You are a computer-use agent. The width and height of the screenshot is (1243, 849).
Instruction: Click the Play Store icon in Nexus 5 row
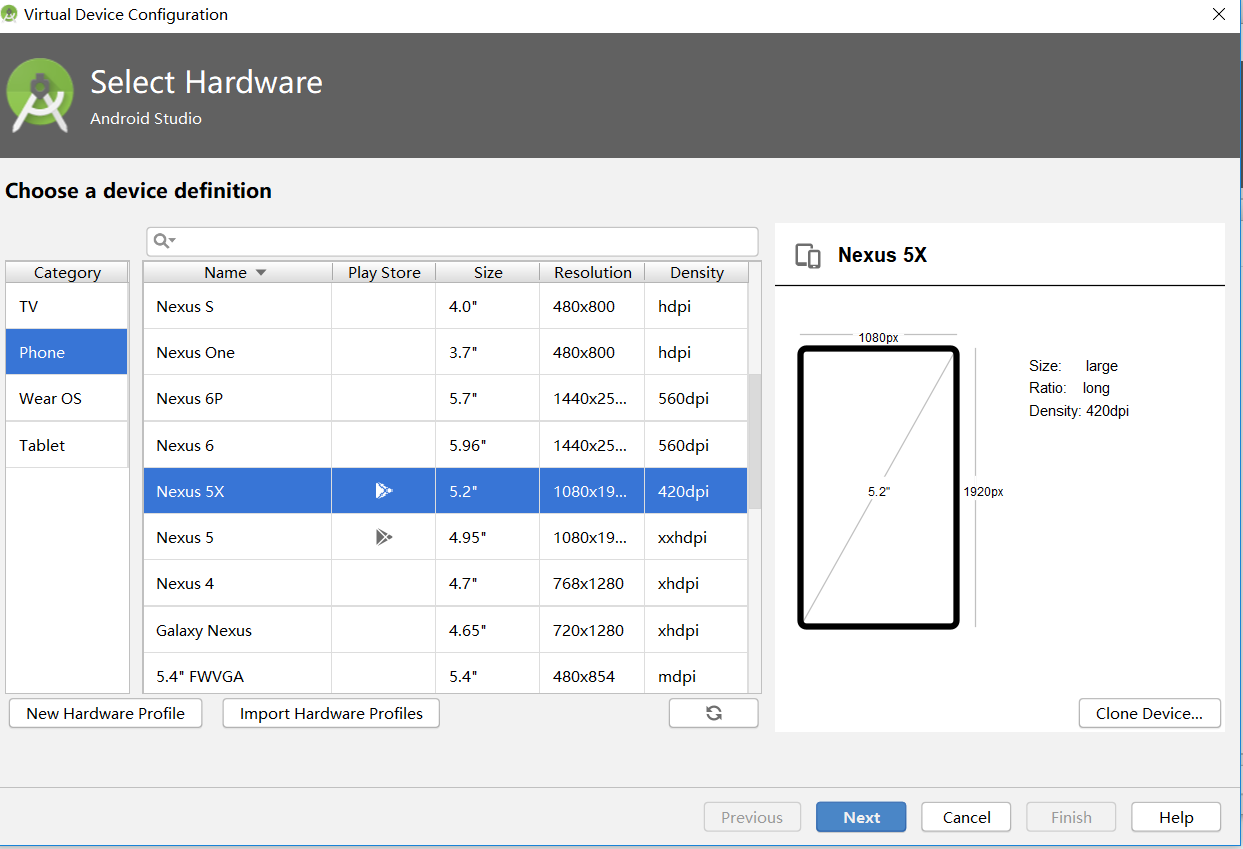pos(384,537)
